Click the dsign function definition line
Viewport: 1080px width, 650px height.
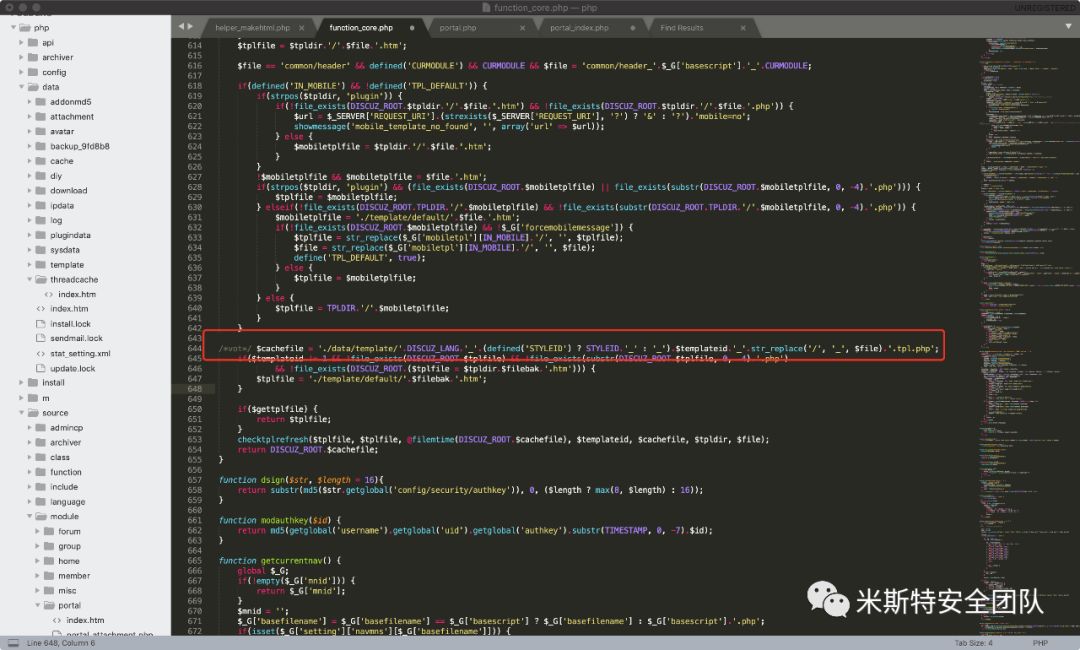pos(300,480)
